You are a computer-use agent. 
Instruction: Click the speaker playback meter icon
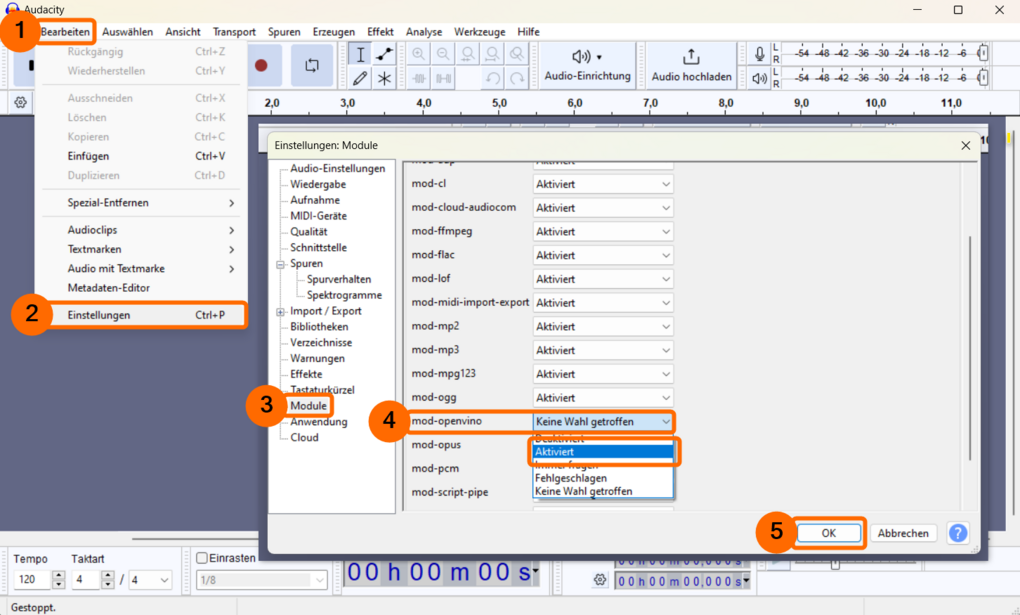759,79
